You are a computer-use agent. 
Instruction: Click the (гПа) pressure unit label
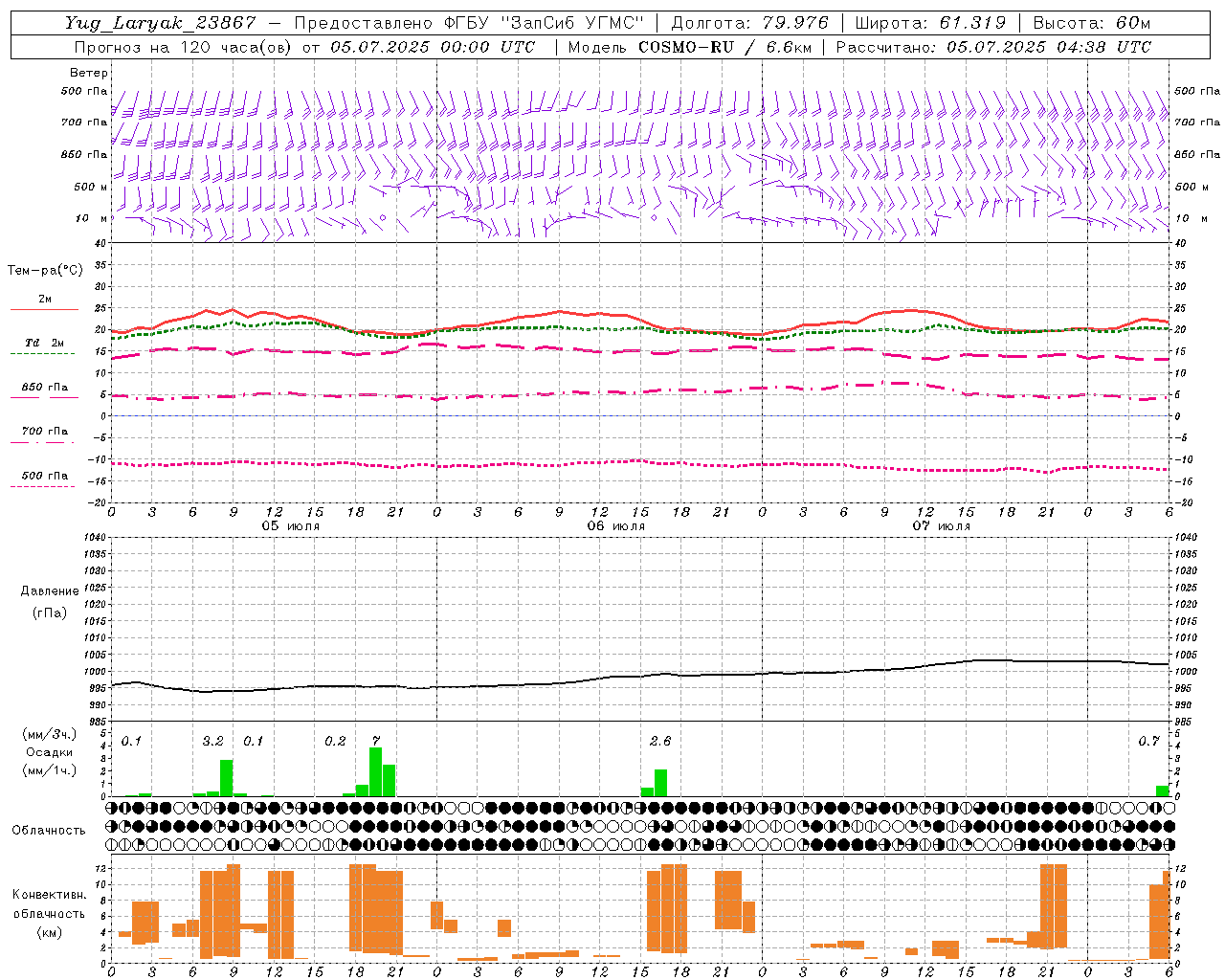tap(50, 612)
